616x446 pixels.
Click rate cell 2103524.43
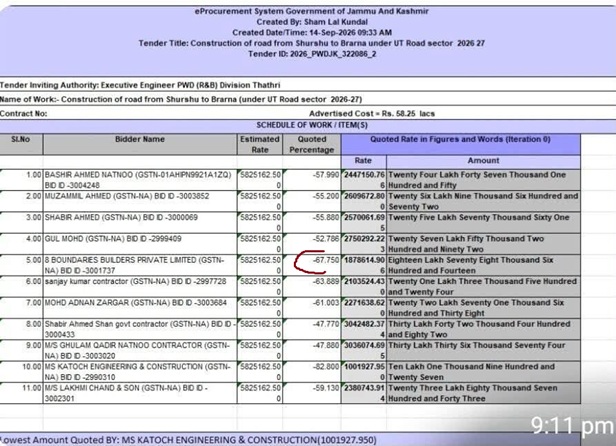coord(363,286)
